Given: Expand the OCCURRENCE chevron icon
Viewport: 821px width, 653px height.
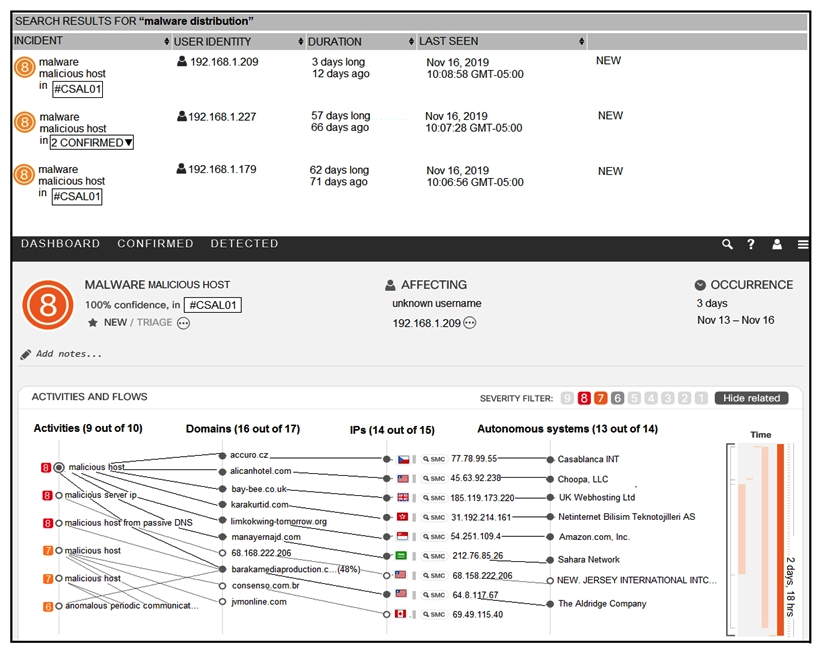Looking at the screenshot, I should (x=700, y=285).
